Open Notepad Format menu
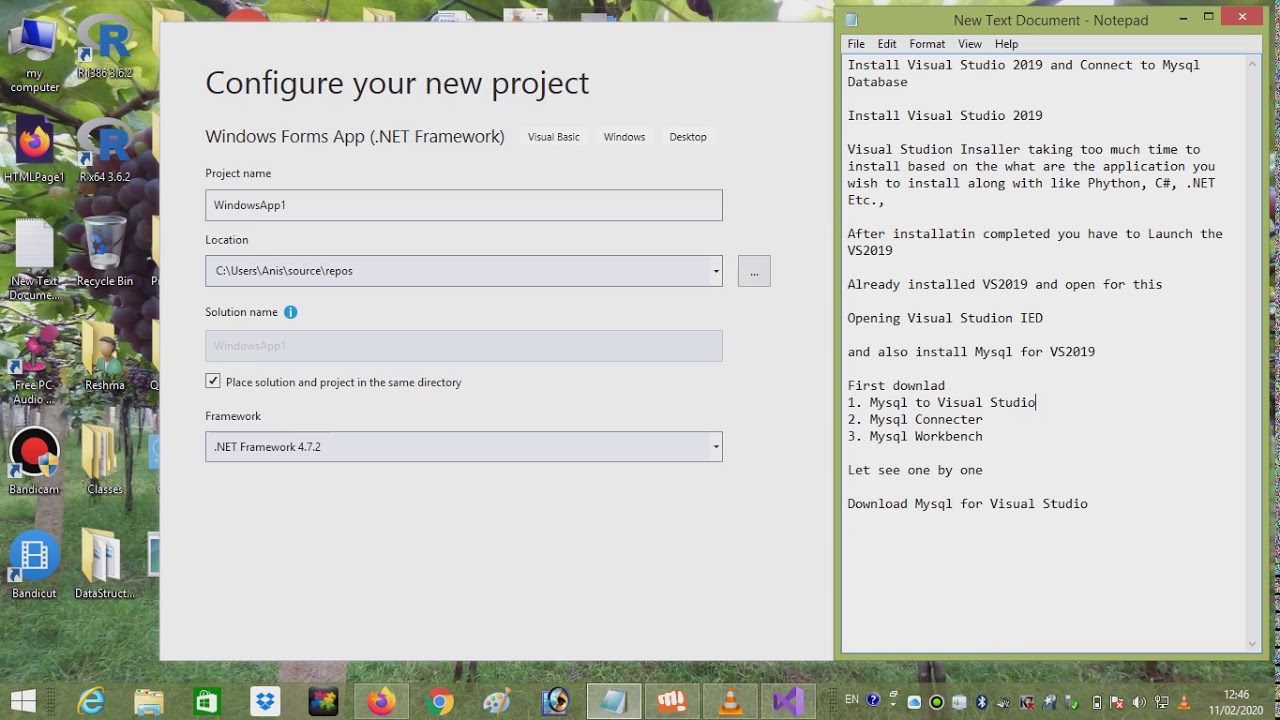 click(927, 44)
